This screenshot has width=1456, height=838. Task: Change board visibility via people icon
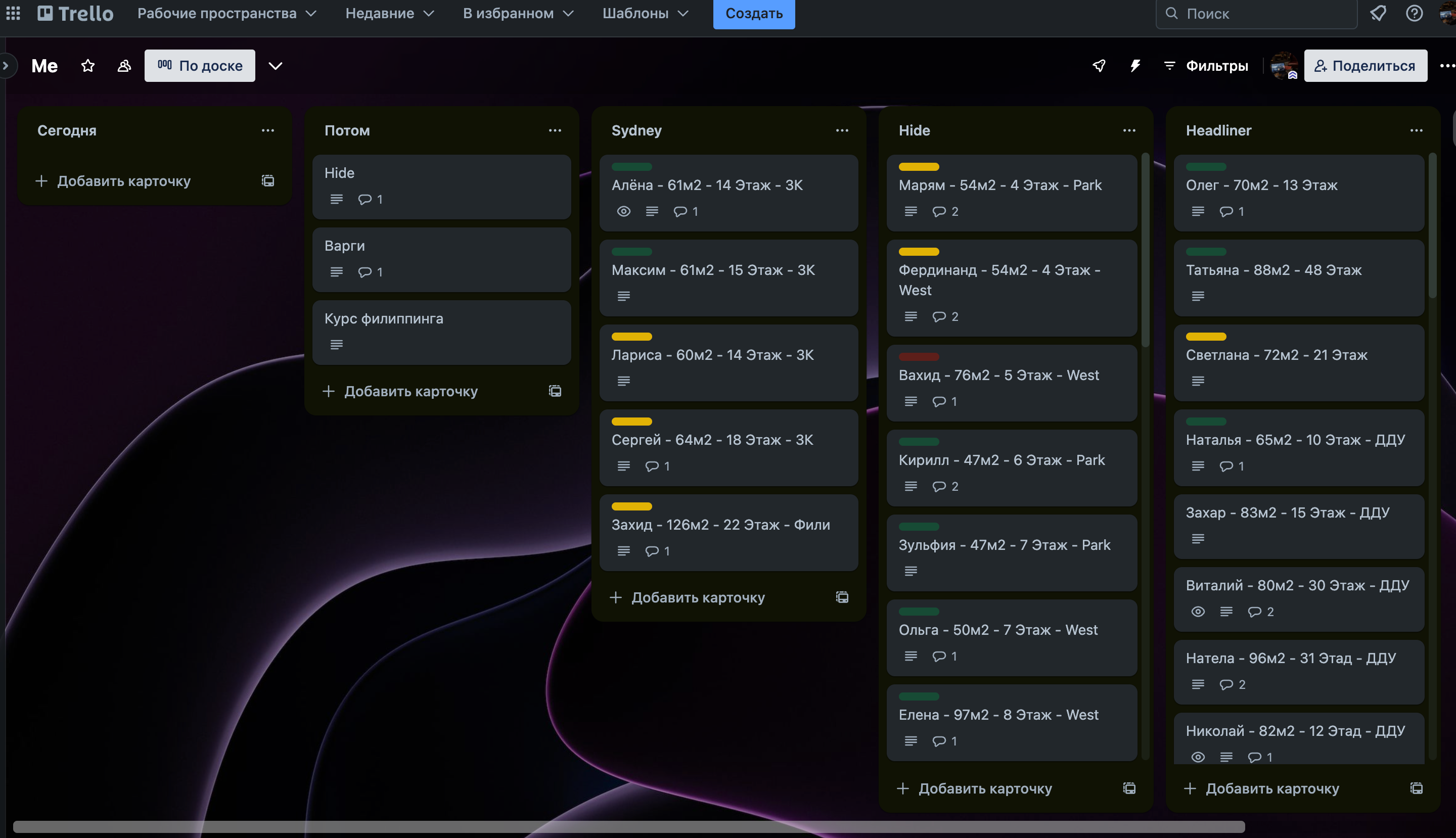pyautogui.click(x=124, y=66)
